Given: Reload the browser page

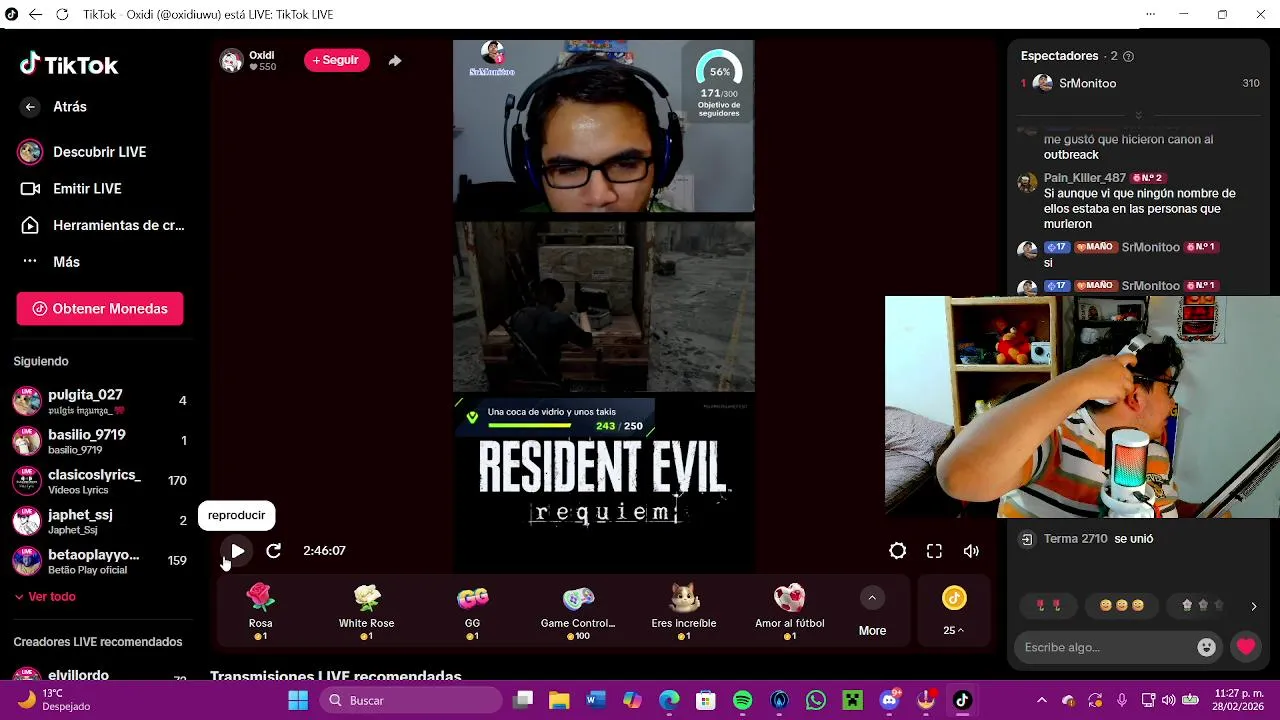Looking at the screenshot, I should (x=62, y=14).
